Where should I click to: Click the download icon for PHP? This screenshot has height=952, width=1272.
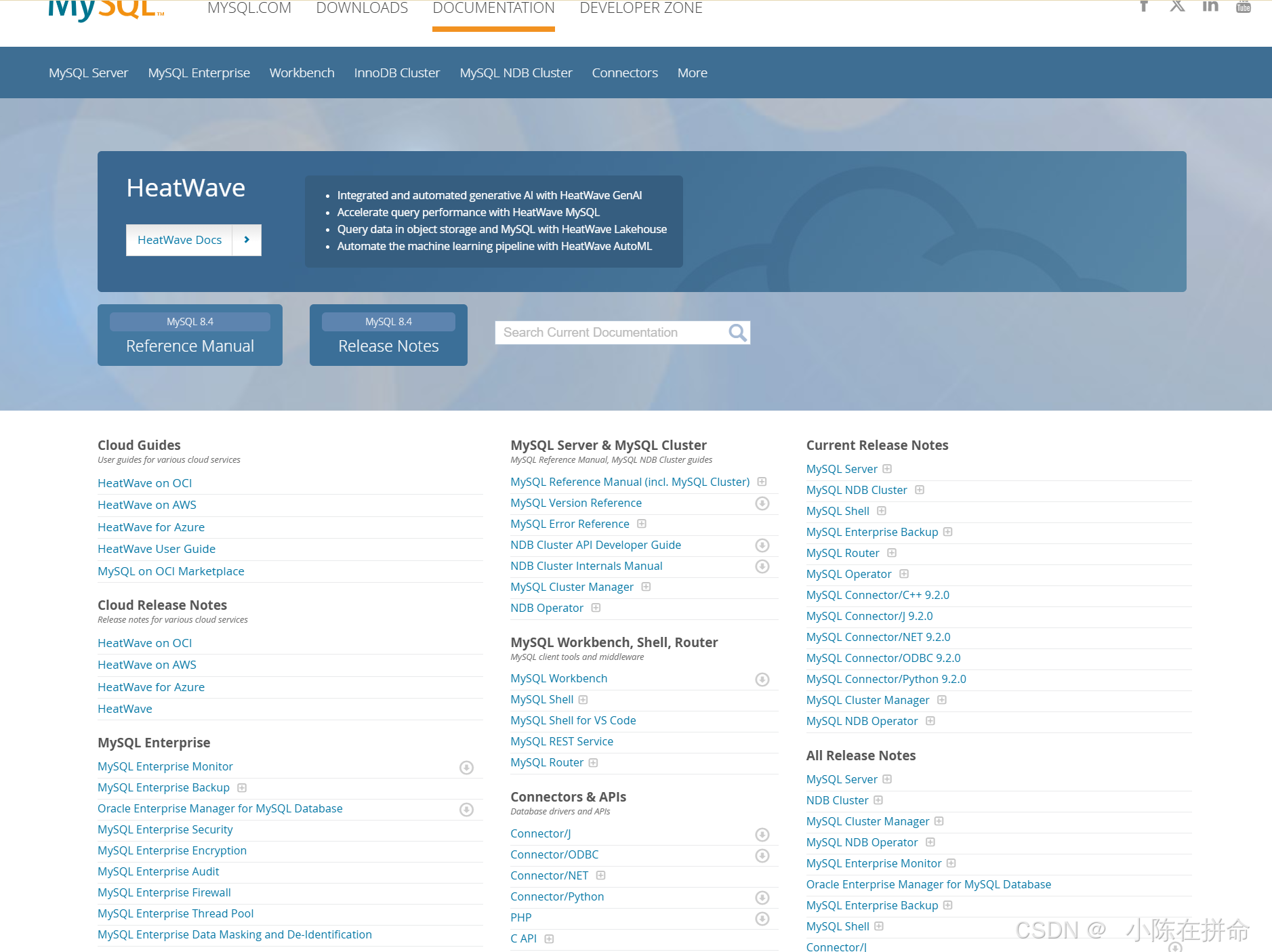click(762, 919)
